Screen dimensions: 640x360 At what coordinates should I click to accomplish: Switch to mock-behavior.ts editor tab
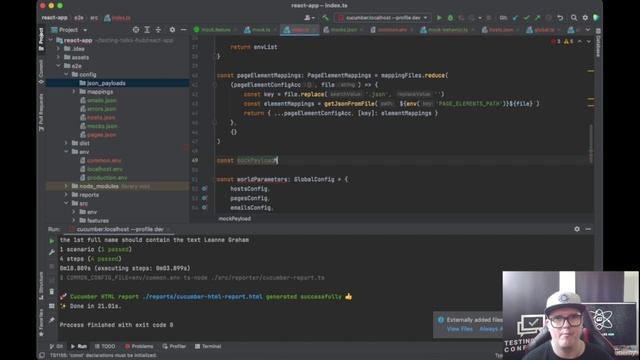[x=447, y=30]
